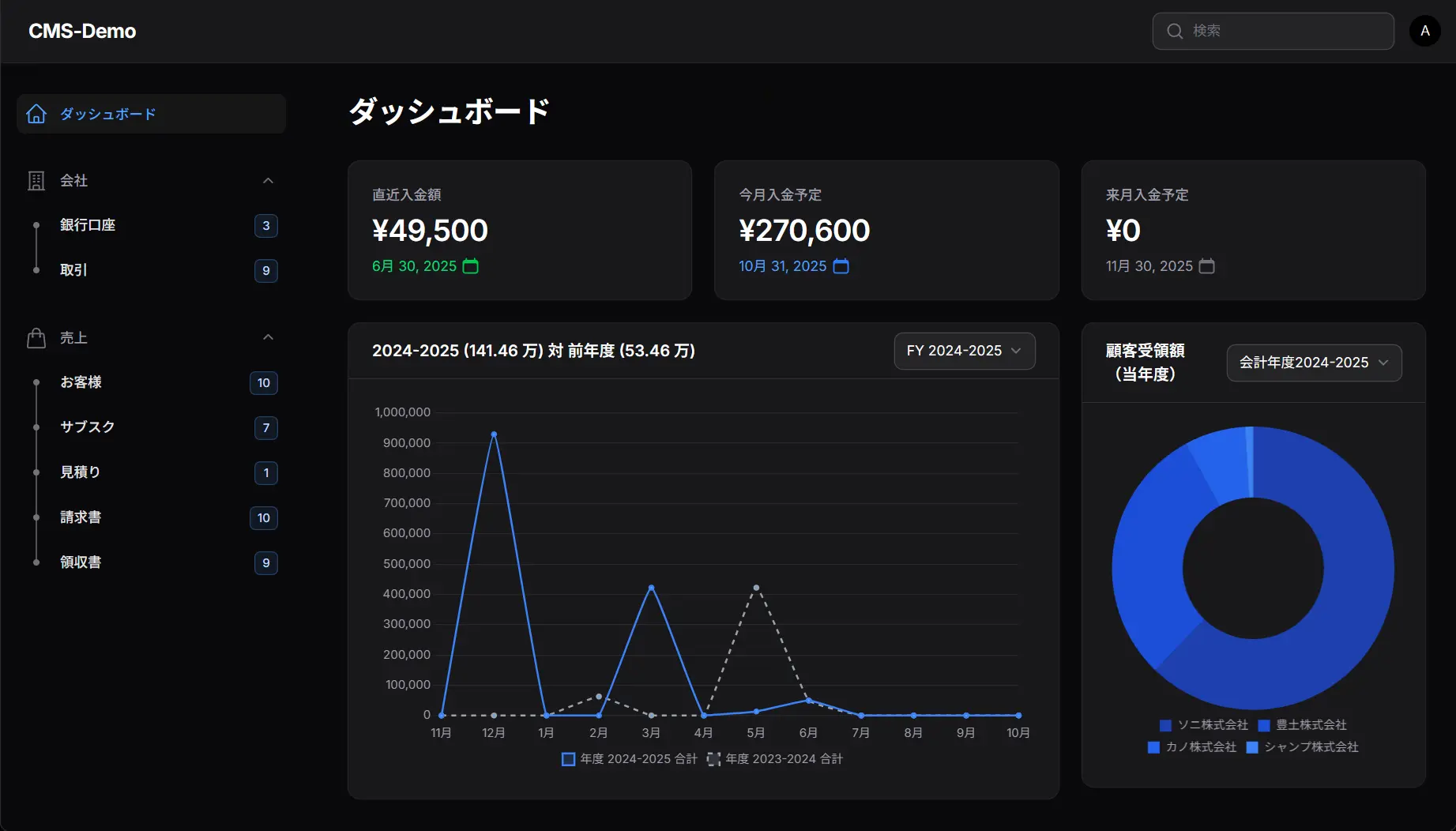Click the home icon beside ダッシュボード
The width and height of the screenshot is (1456, 831).
(x=36, y=114)
